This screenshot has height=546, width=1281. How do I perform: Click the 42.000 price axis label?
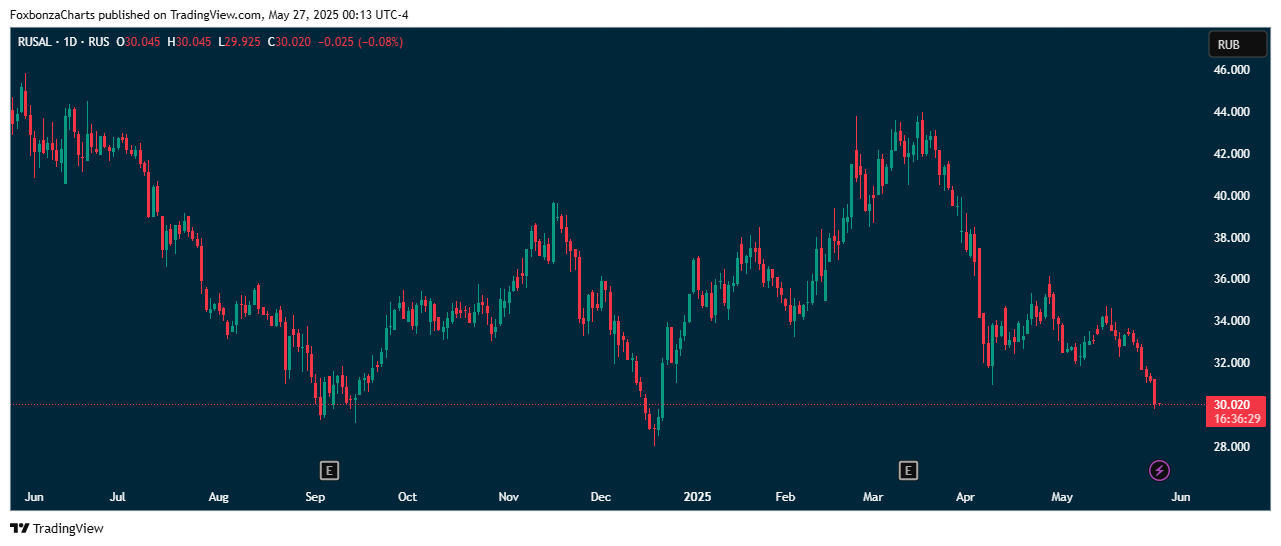(x=1232, y=154)
